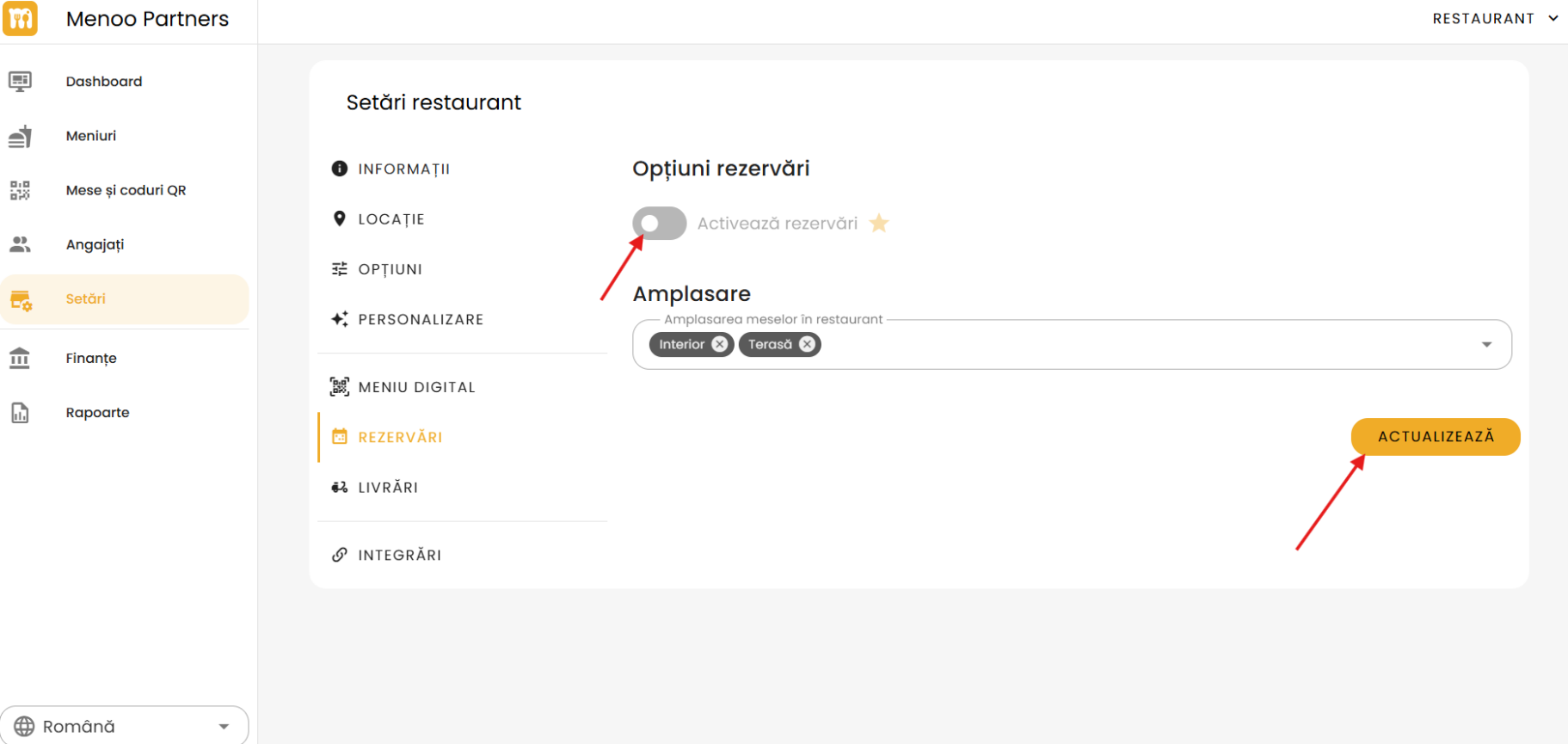Remove the Terasă placement chip
The image size is (1568, 744).
(807, 344)
